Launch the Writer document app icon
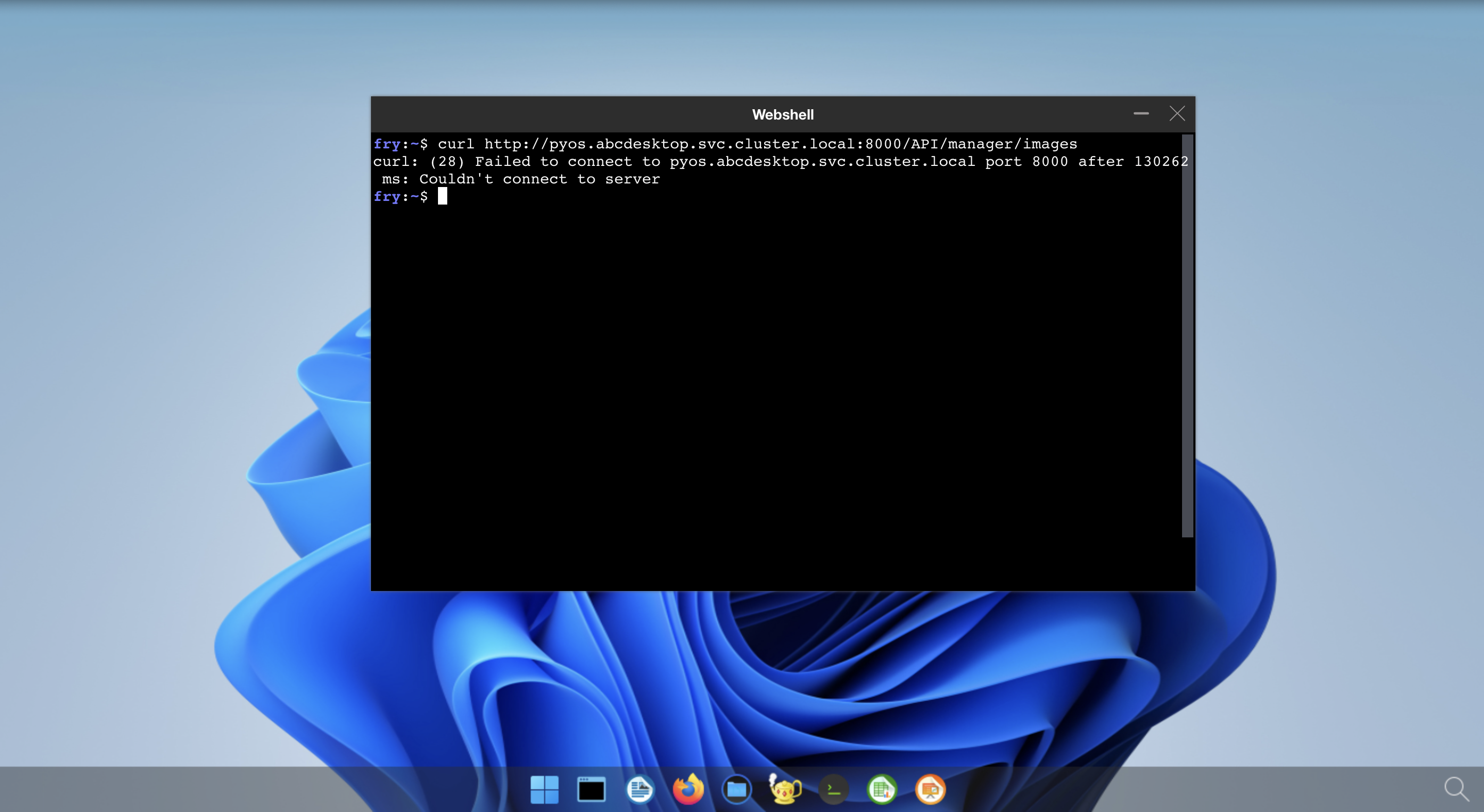Viewport: 1484px width, 812px height. point(640,789)
